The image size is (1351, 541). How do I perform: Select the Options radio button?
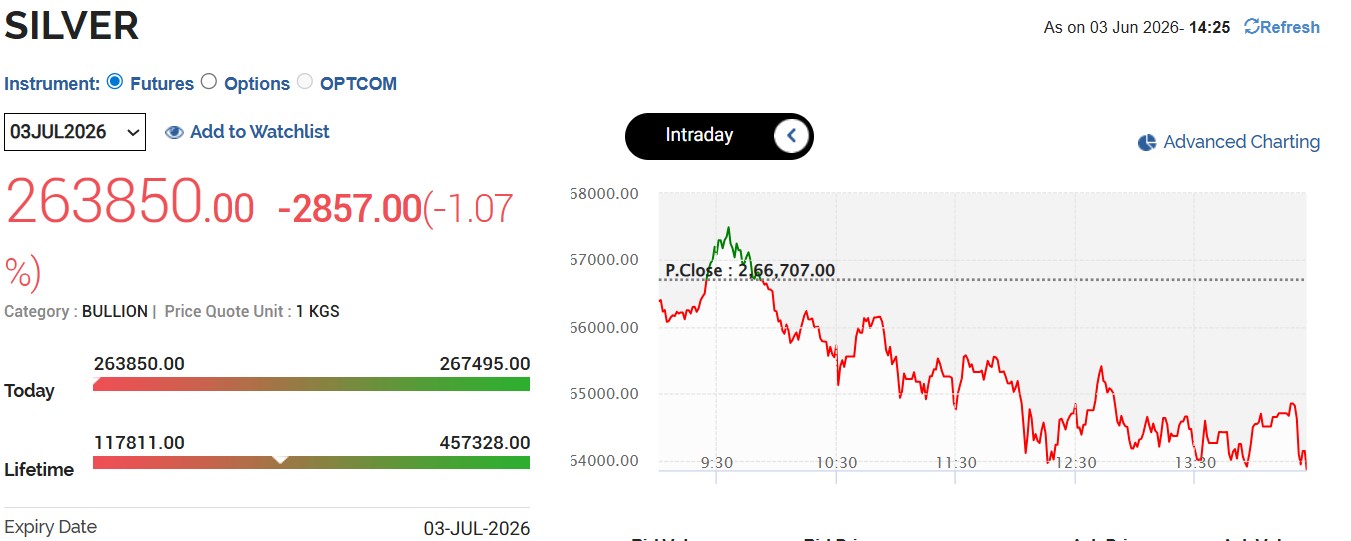209,82
